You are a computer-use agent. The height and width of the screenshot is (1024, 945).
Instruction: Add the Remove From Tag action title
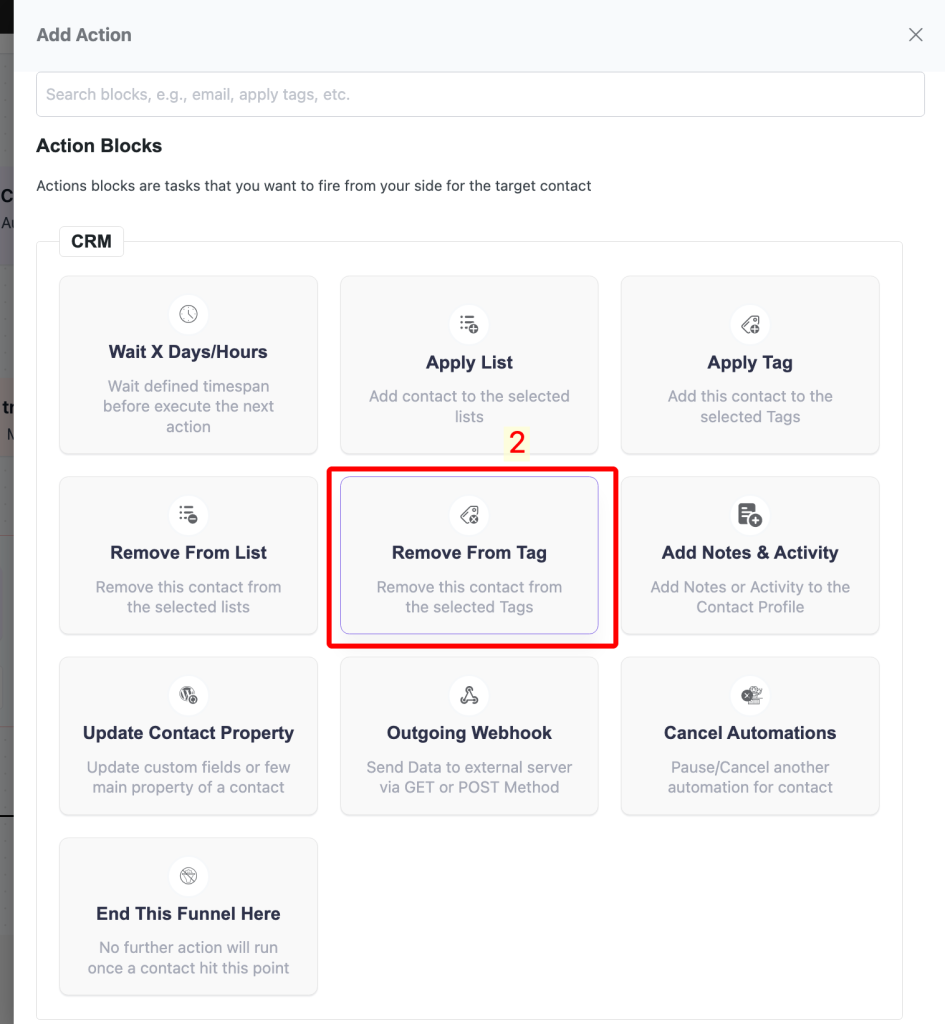469,553
